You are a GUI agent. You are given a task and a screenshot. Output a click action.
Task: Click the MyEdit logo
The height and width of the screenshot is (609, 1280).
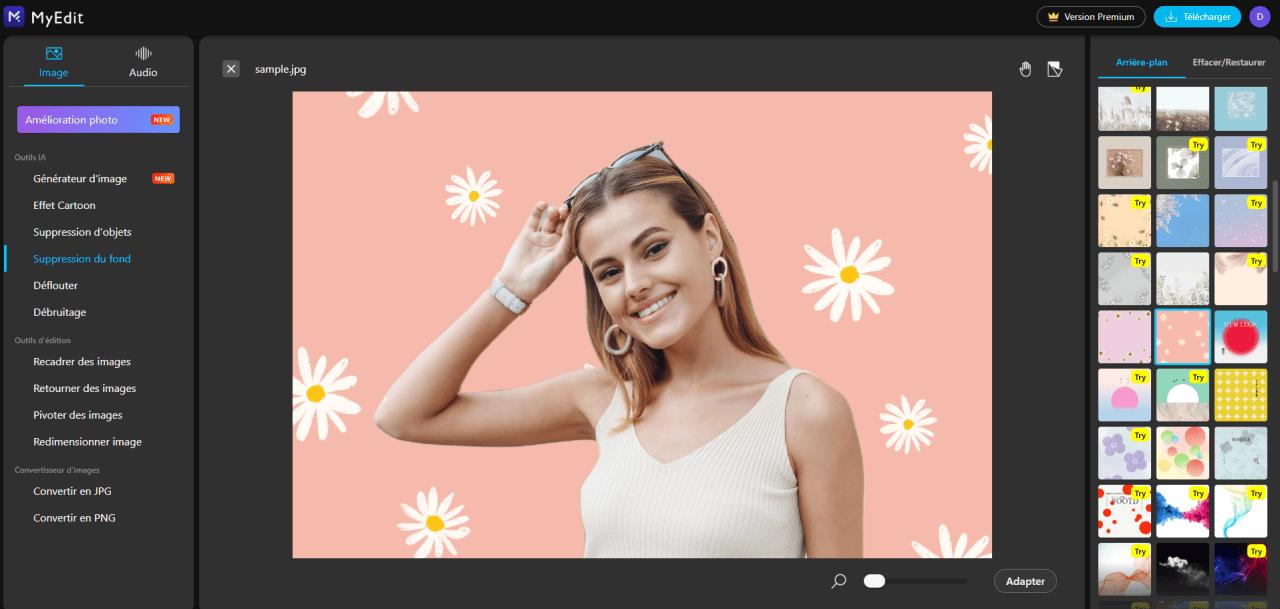coord(44,16)
